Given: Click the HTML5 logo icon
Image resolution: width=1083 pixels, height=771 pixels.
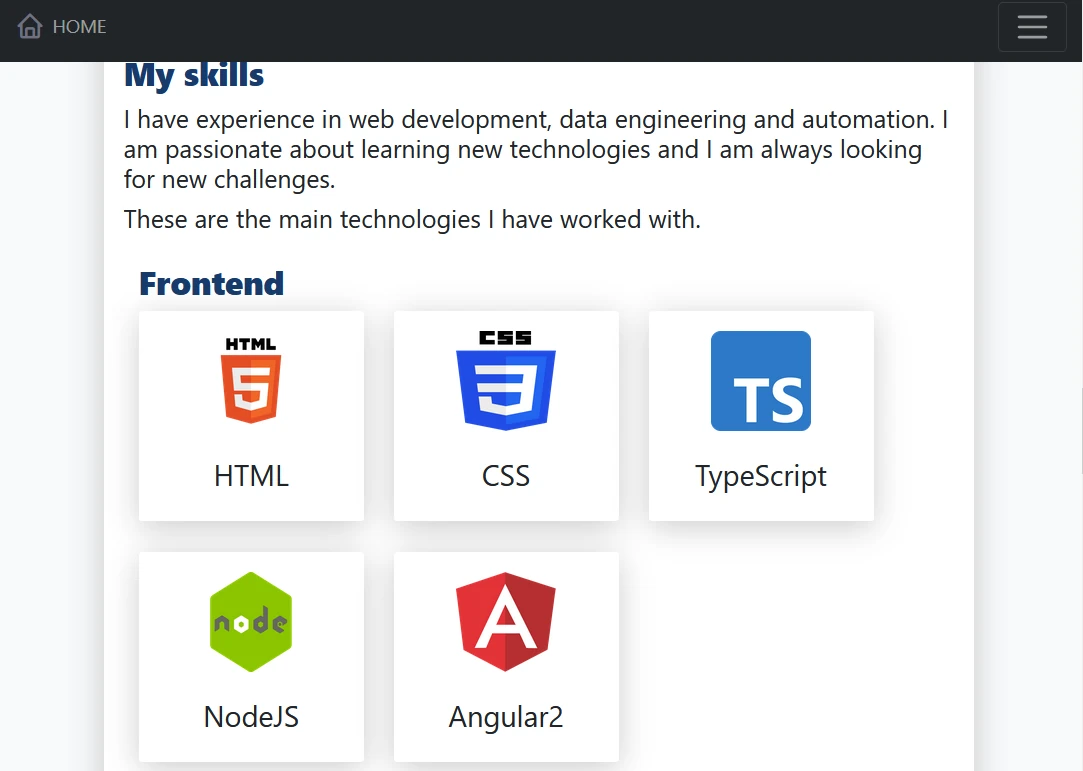Looking at the screenshot, I should coord(251,380).
